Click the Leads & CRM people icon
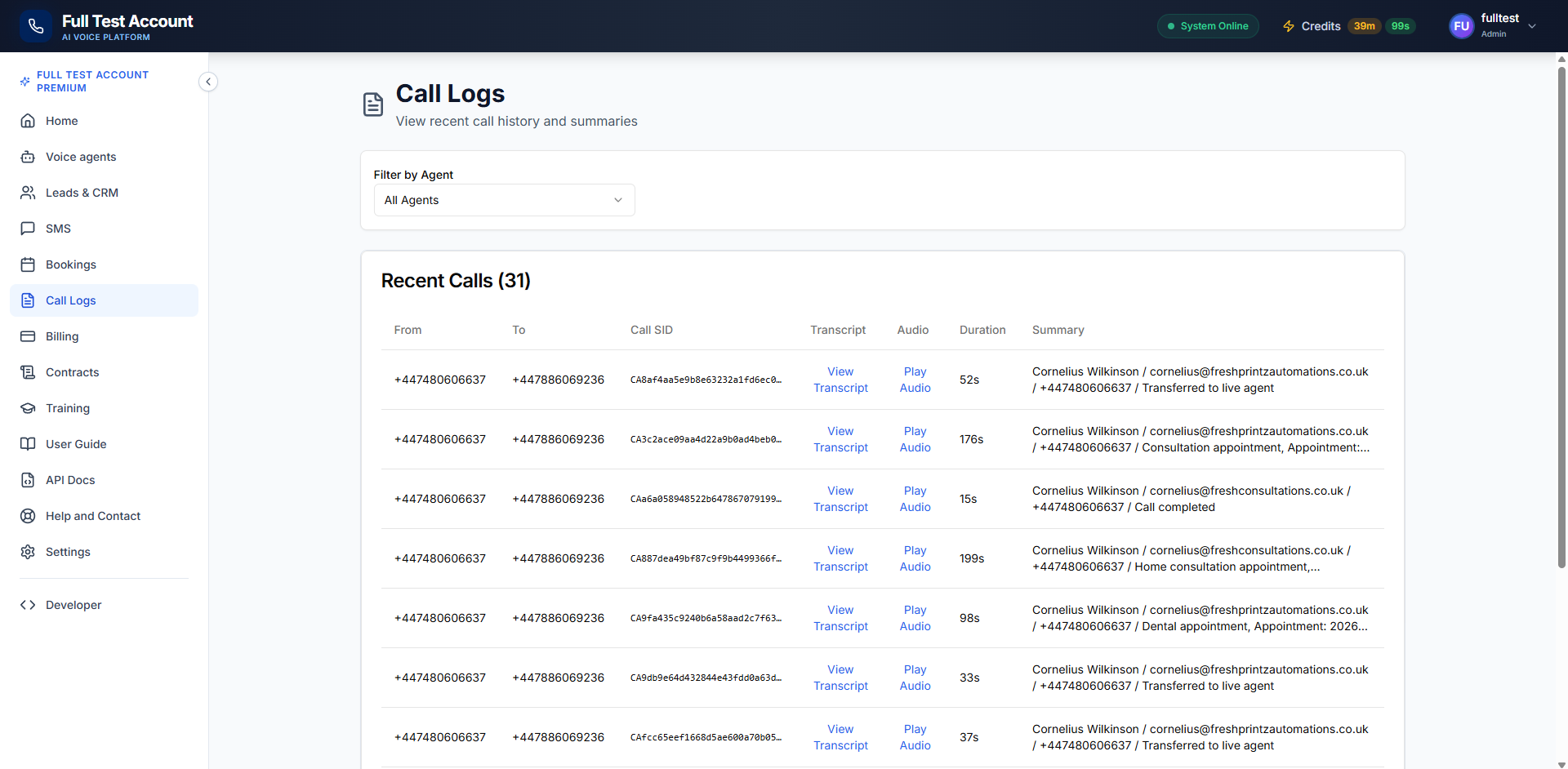 (28, 193)
